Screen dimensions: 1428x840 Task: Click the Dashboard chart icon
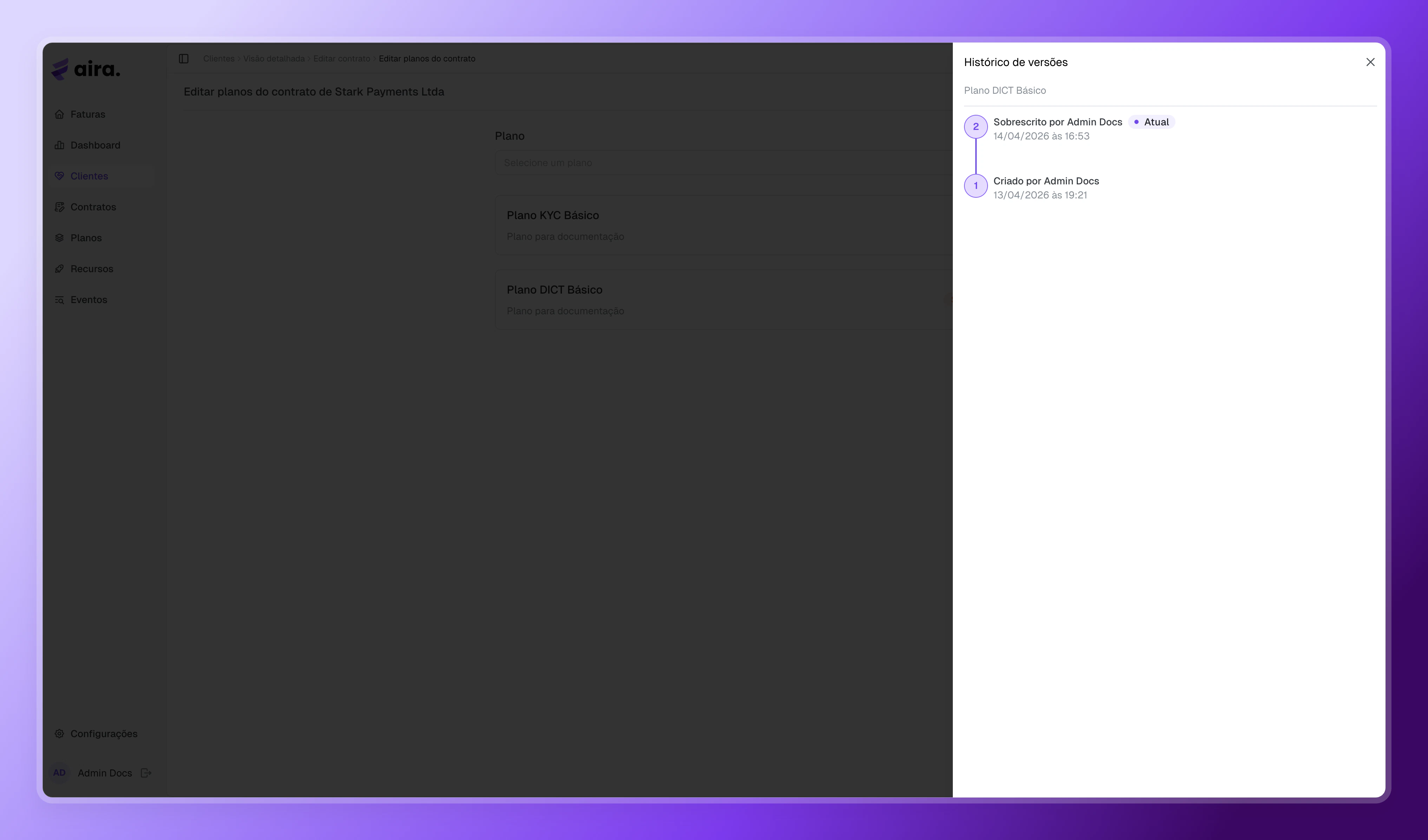[x=59, y=145]
